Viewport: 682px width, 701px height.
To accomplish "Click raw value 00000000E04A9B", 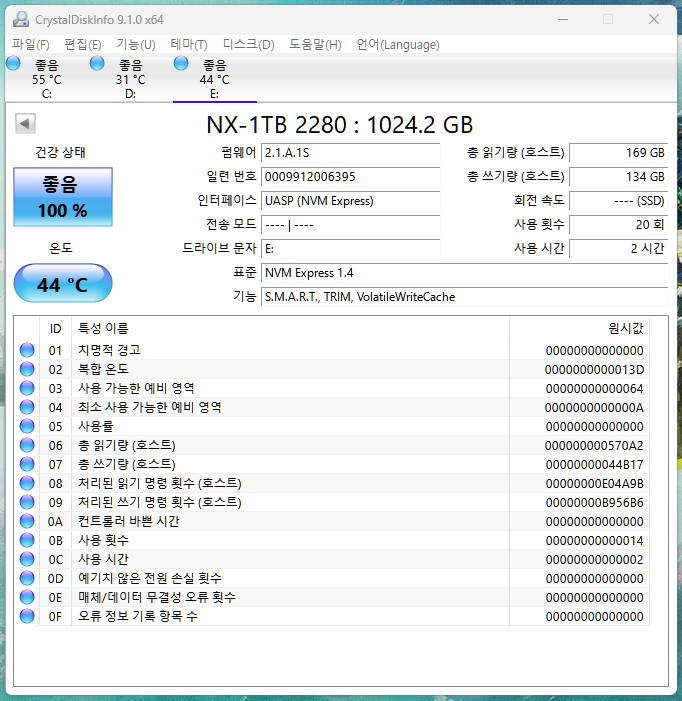I will [594, 484].
